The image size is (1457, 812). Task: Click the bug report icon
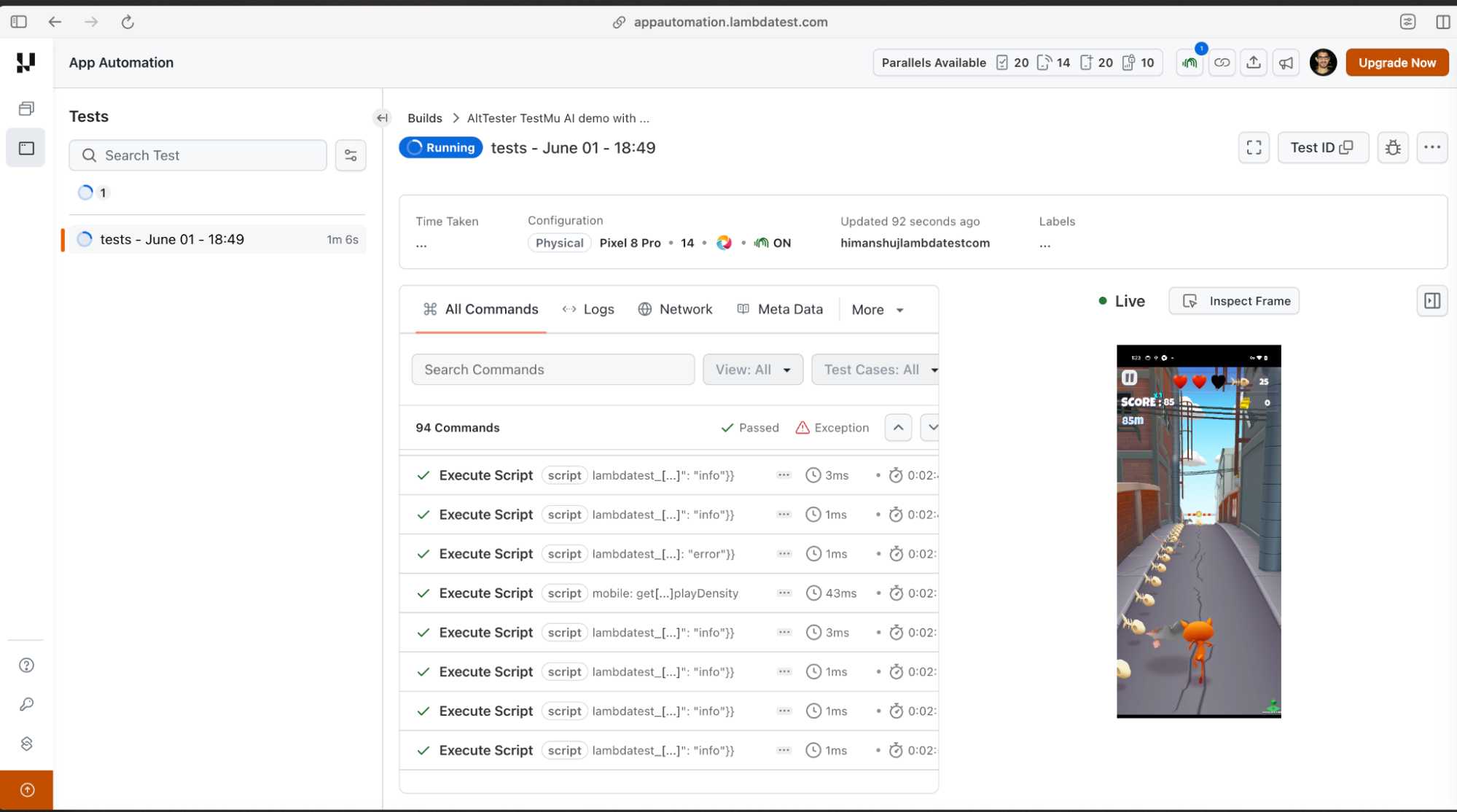tap(1393, 148)
